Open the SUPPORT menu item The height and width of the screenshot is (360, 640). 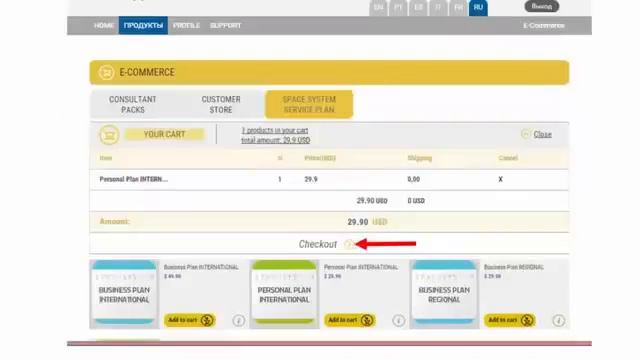[x=225, y=25]
